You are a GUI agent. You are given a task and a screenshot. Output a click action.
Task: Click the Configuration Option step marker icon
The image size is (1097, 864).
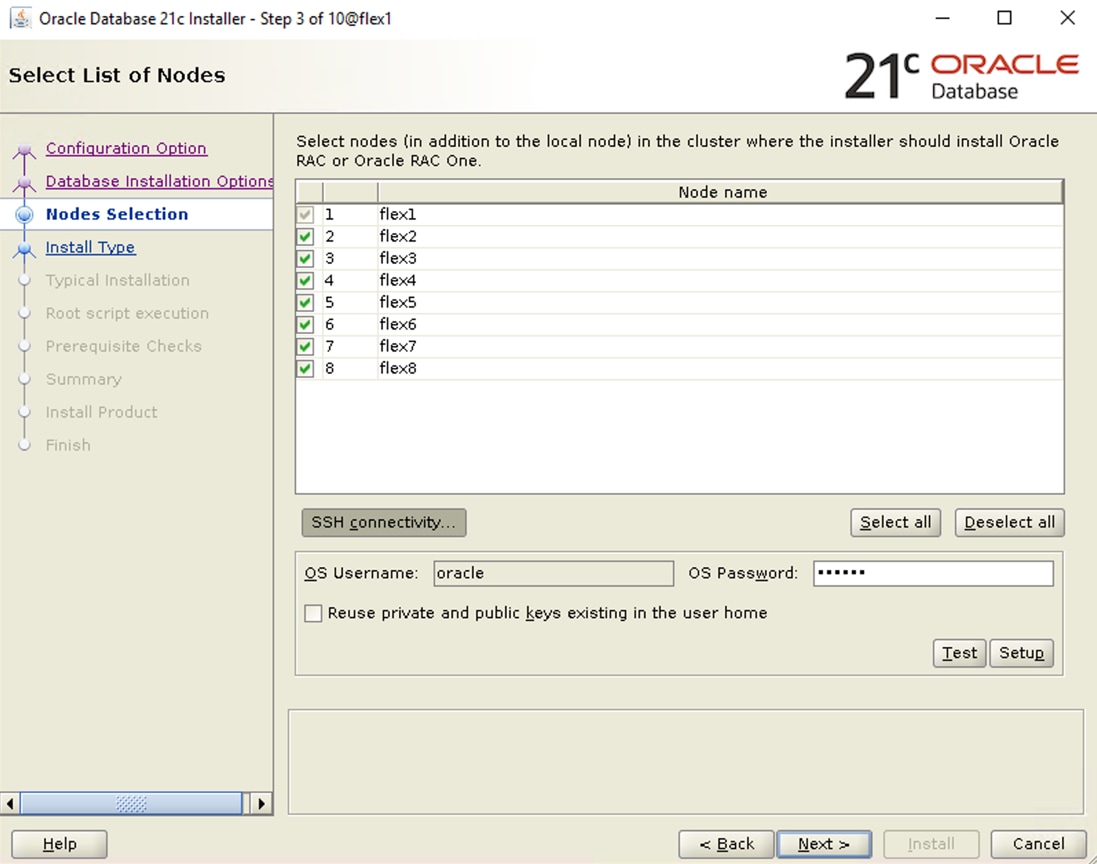24,150
